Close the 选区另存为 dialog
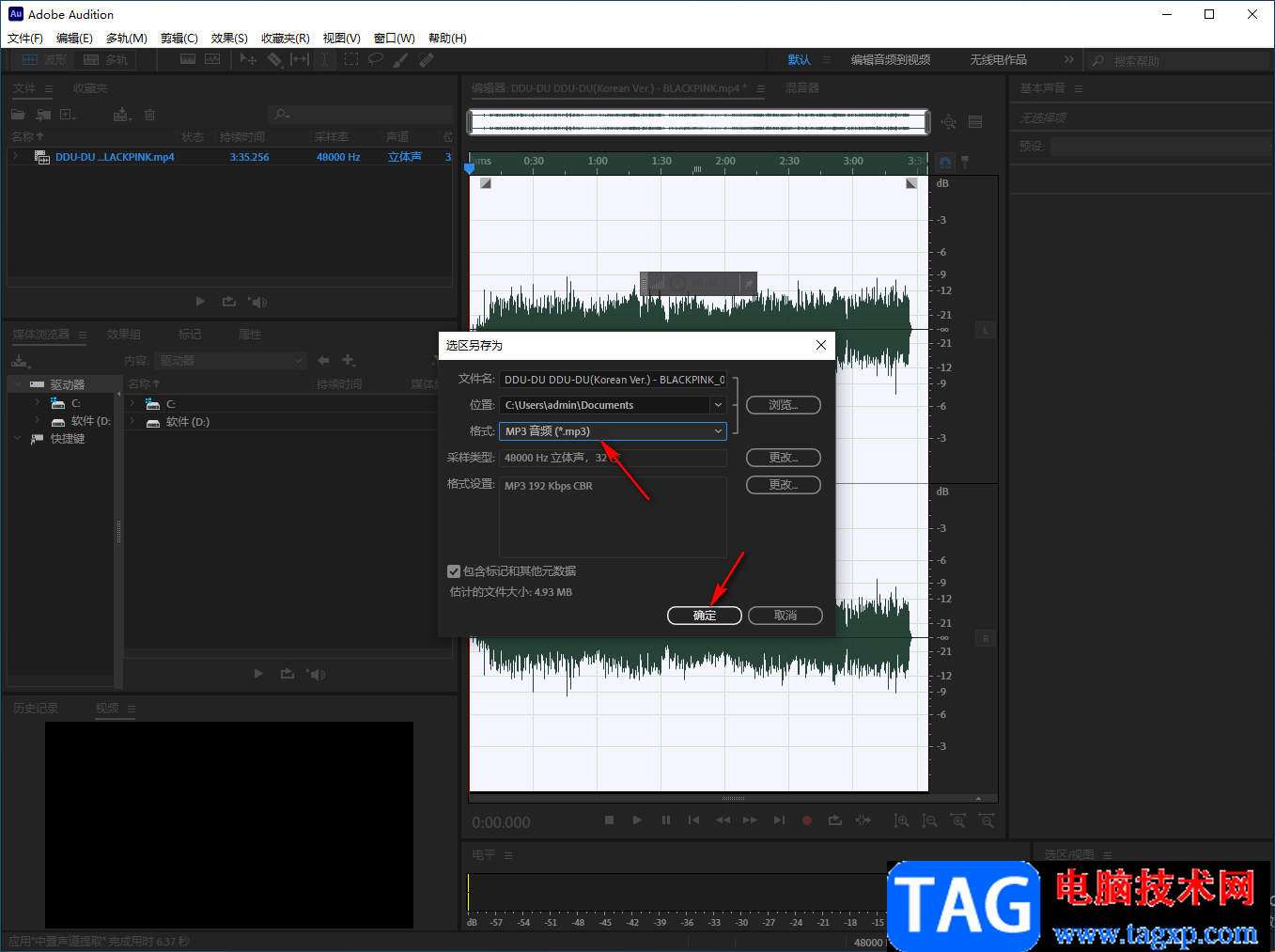1275x952 pixels. coord(821,345)
